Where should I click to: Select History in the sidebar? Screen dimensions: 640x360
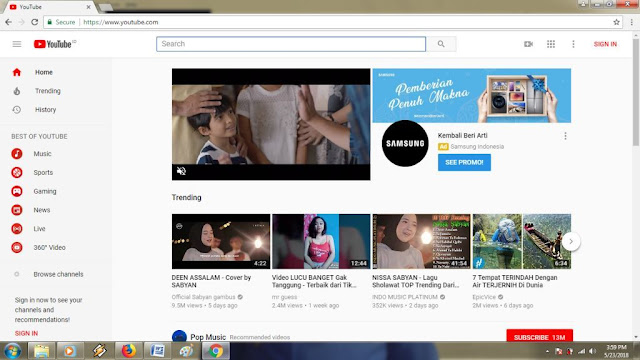click(45, 109)
